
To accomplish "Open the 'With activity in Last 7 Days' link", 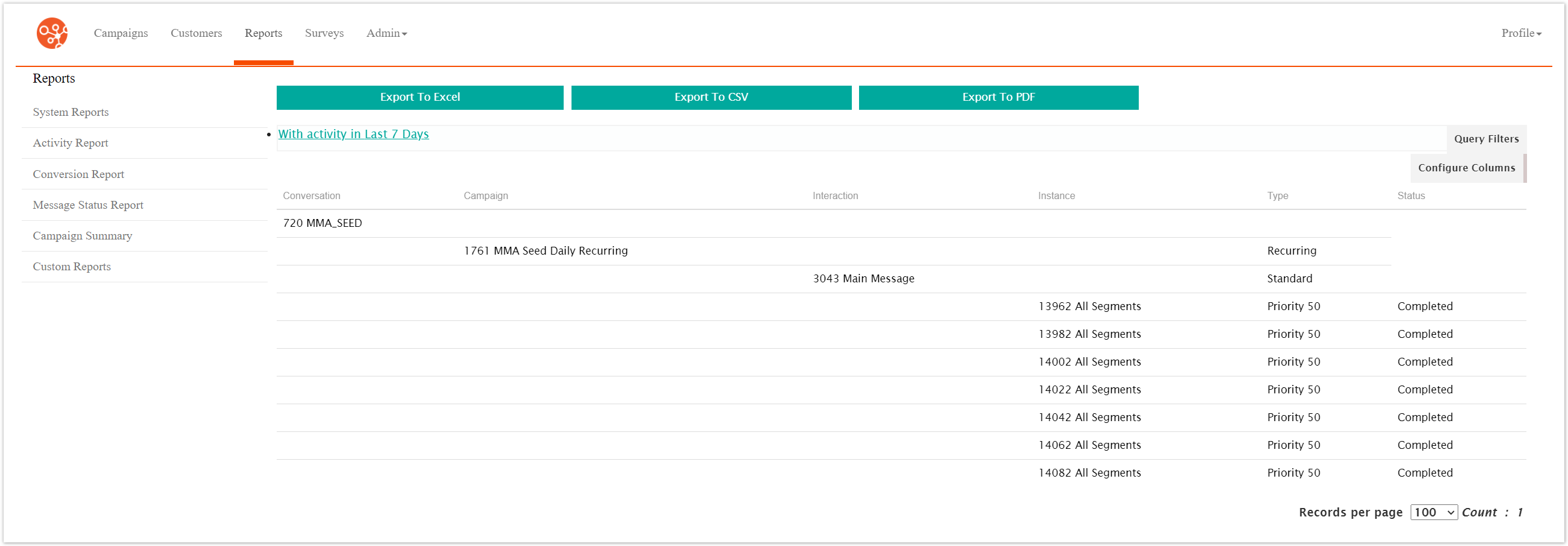I will pos(353,133).
